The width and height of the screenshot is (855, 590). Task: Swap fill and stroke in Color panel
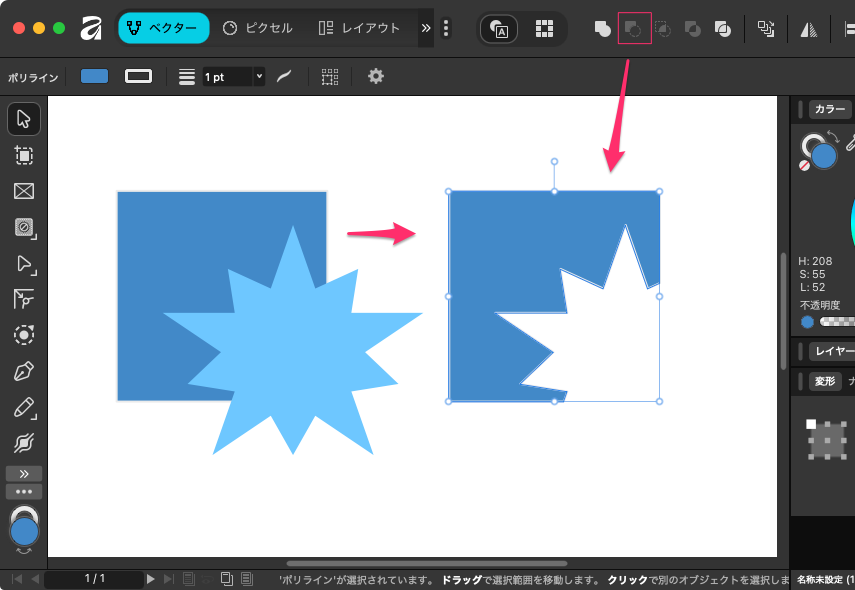tap(832, 136)
